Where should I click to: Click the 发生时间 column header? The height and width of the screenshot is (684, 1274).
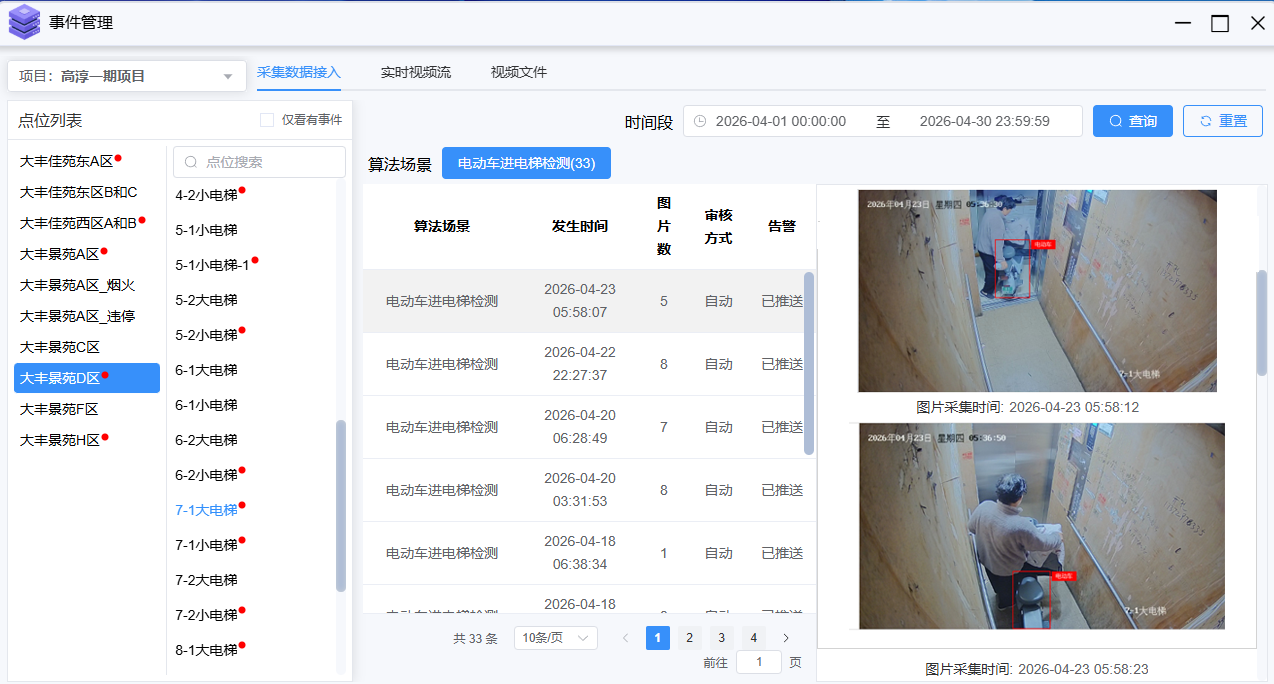pyautogui.click(x=579, y=226)
